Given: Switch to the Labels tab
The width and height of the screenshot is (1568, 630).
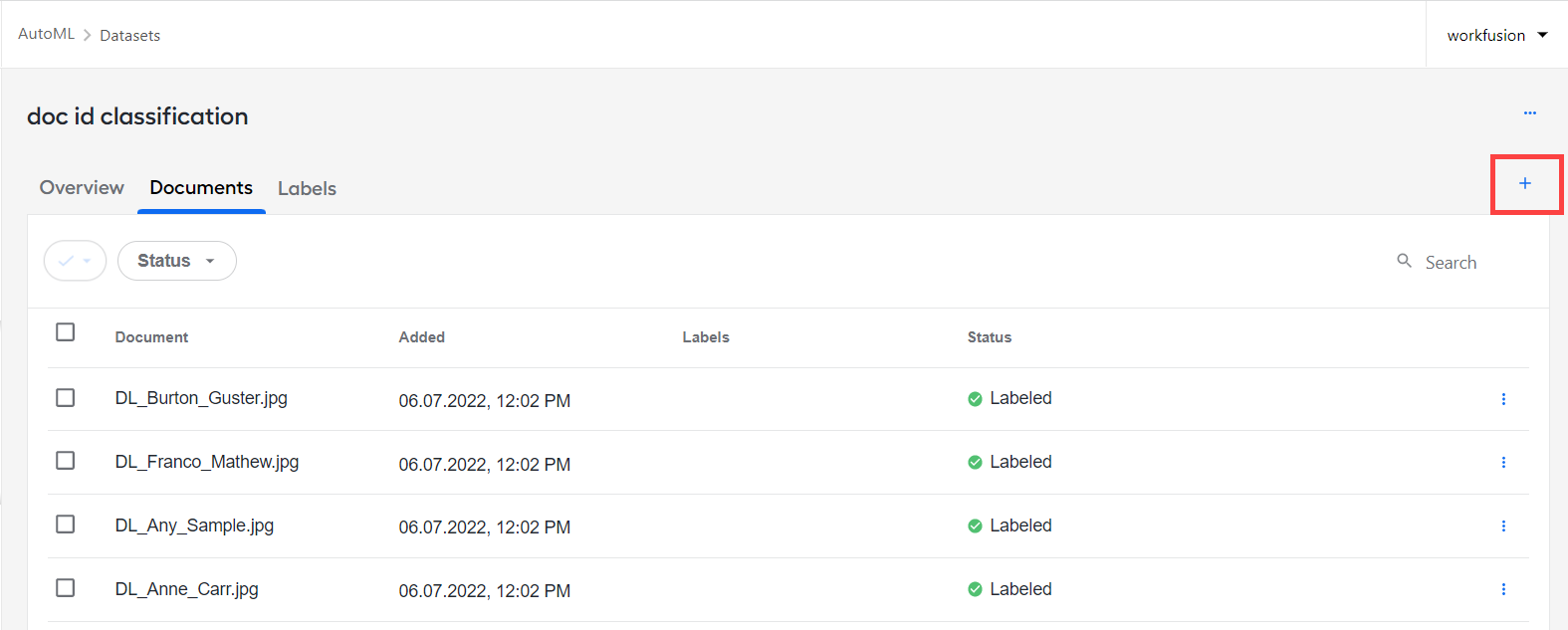Looking at the screenshot, I should pyautogui.click(x=307, y=188).
